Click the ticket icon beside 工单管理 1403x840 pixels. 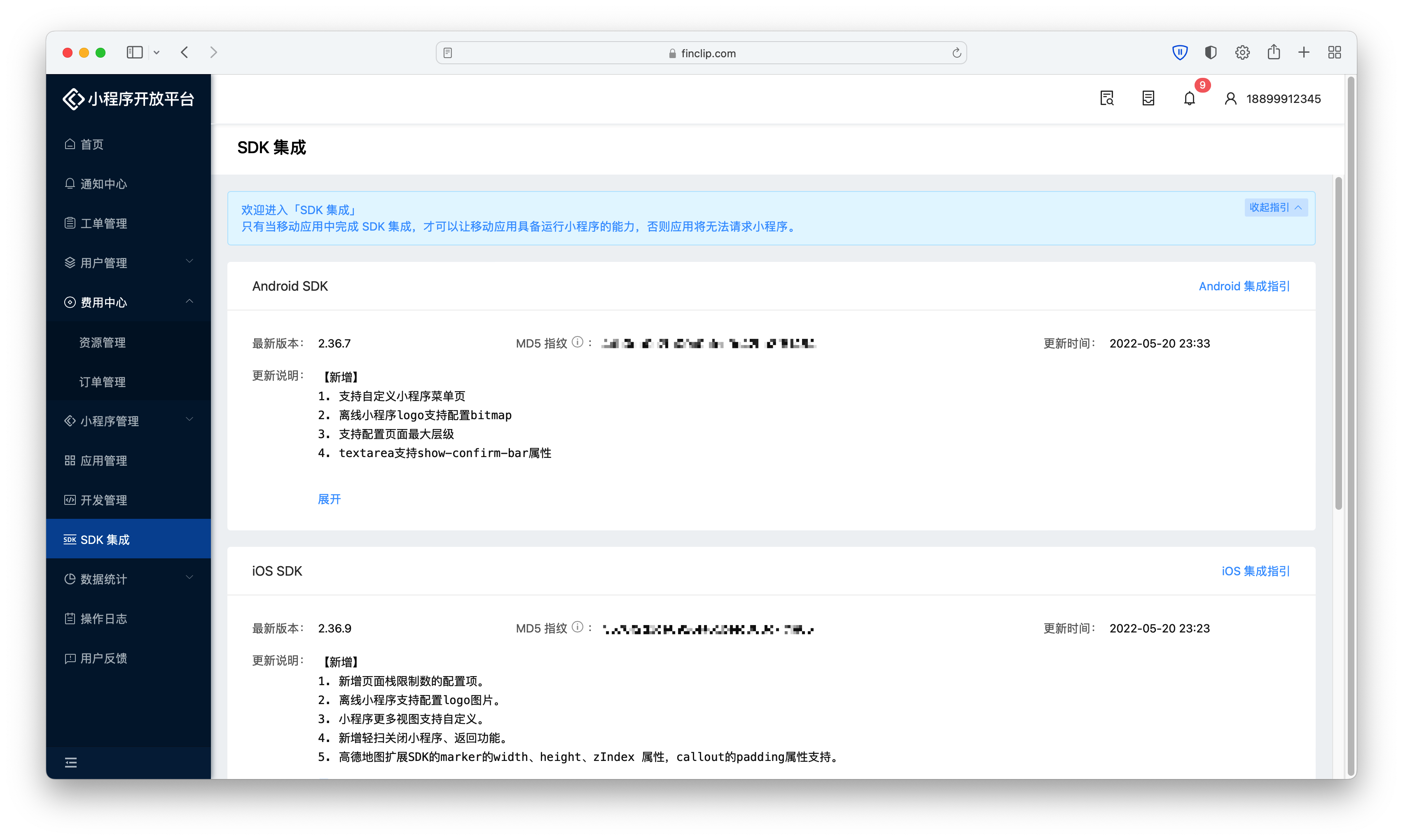point(70,223)
